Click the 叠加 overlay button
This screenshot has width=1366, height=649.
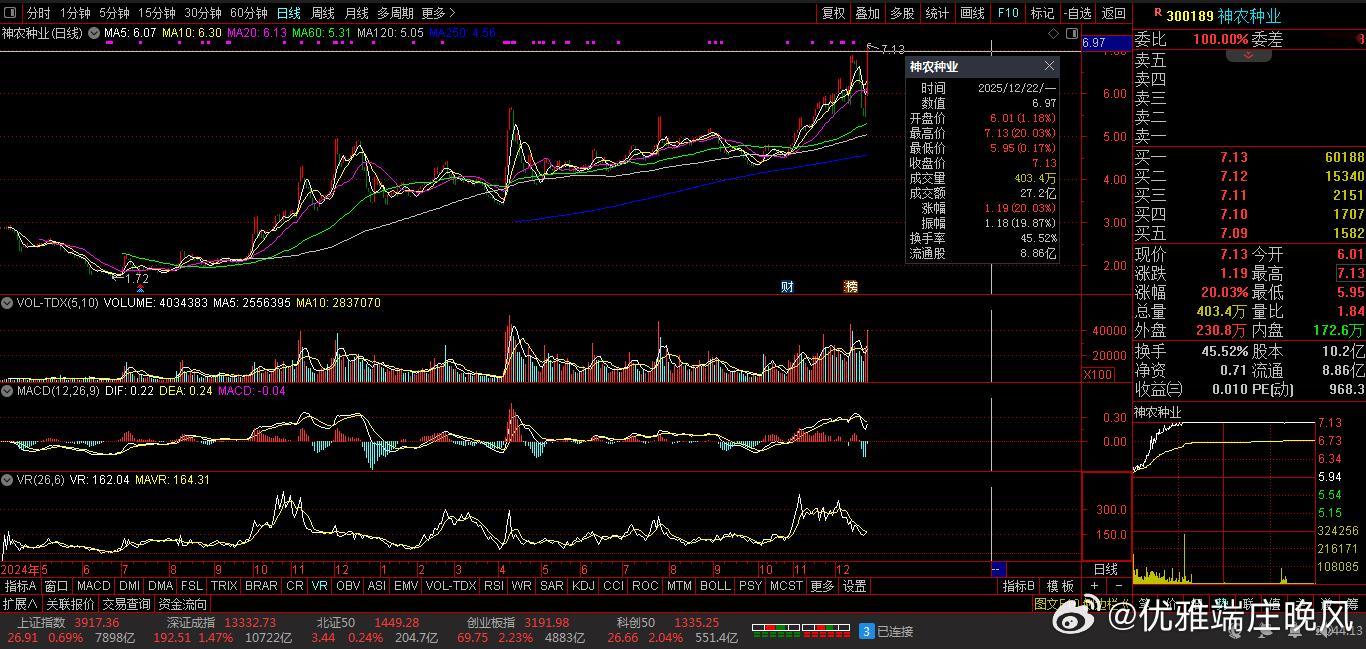(867, 13)
